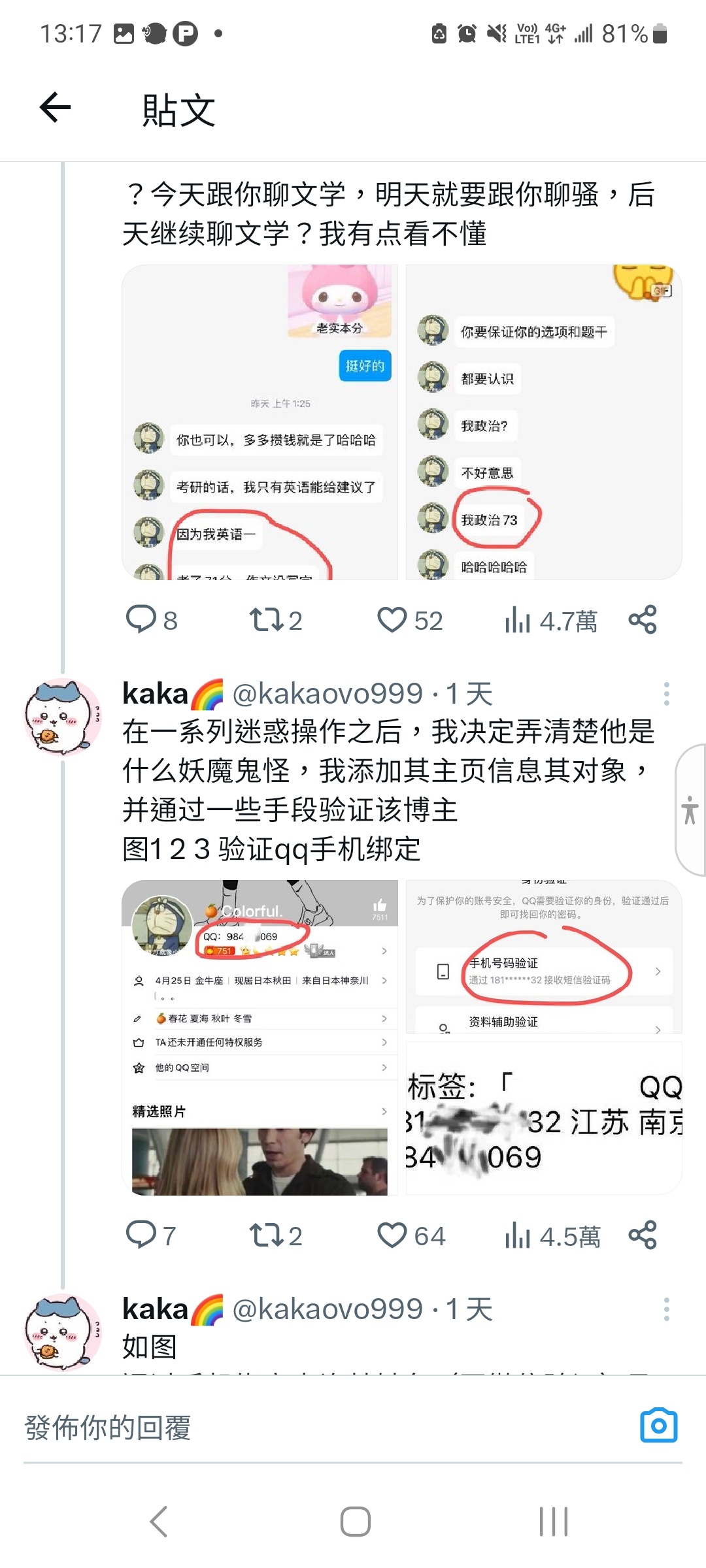Open more options on the 如图 post
This screenshot has width=706, height=1568.
(x=666, y=1309)
